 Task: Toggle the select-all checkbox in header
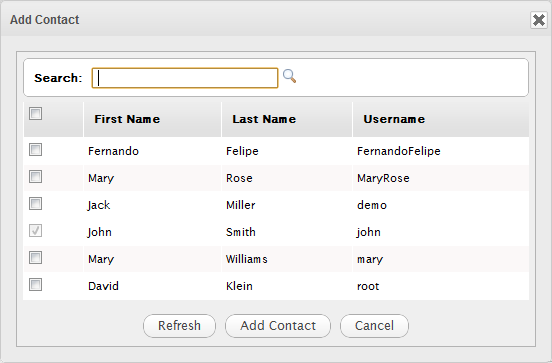pyautogui.click(x=36, y=114)
